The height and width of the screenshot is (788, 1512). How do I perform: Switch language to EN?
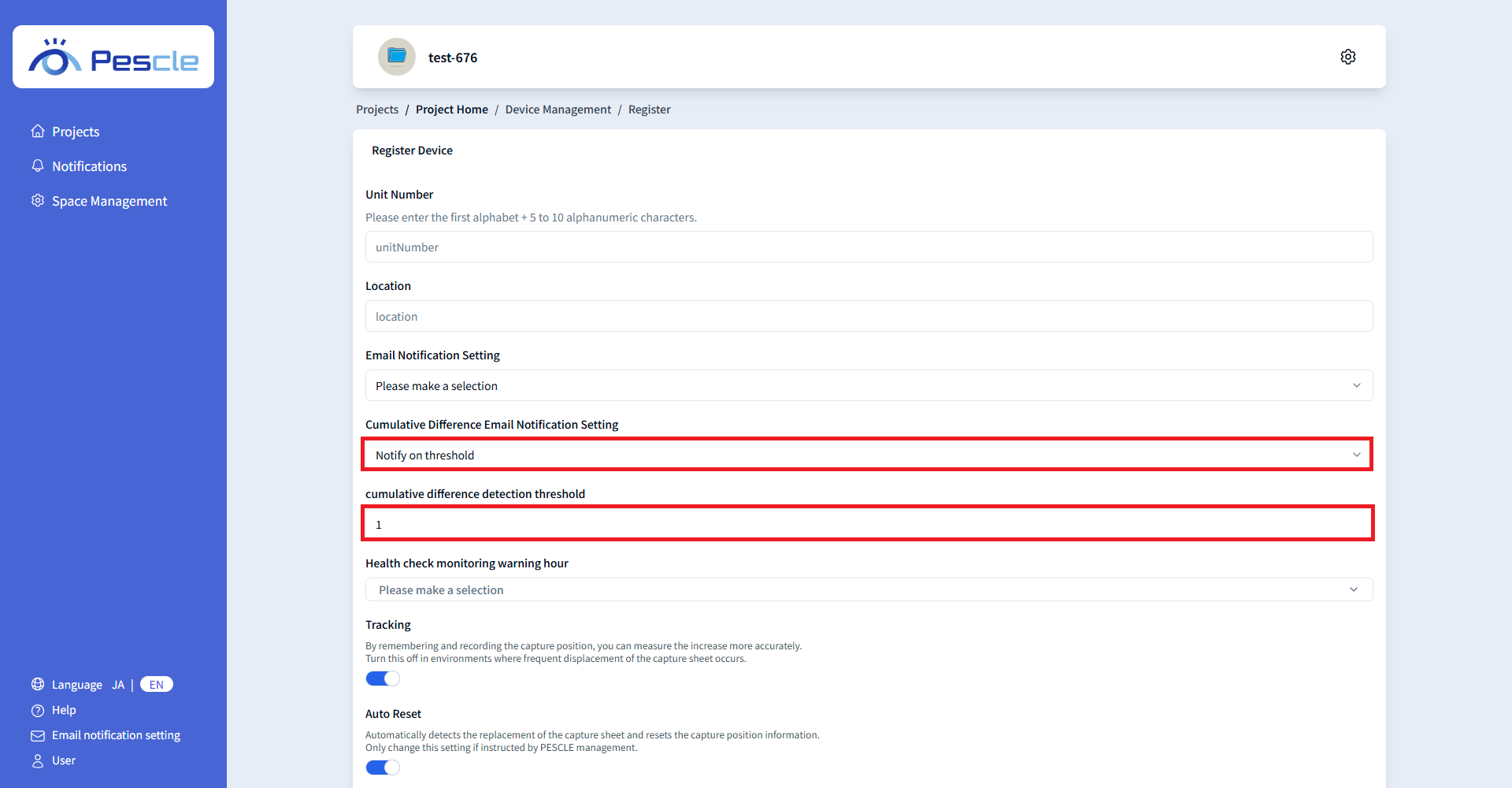157,685
